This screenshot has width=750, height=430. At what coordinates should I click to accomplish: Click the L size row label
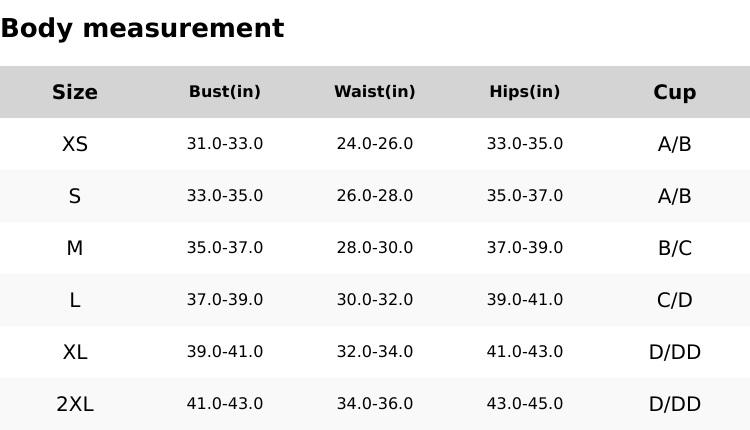75,300
